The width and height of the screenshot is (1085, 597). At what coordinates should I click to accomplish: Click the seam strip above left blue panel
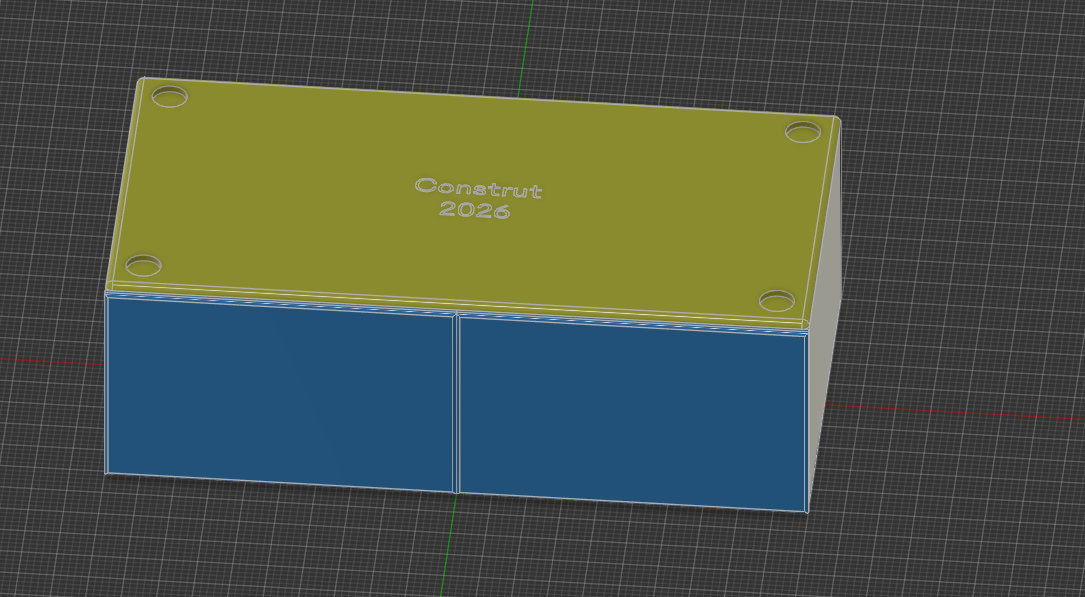click(x=280, y=302)
